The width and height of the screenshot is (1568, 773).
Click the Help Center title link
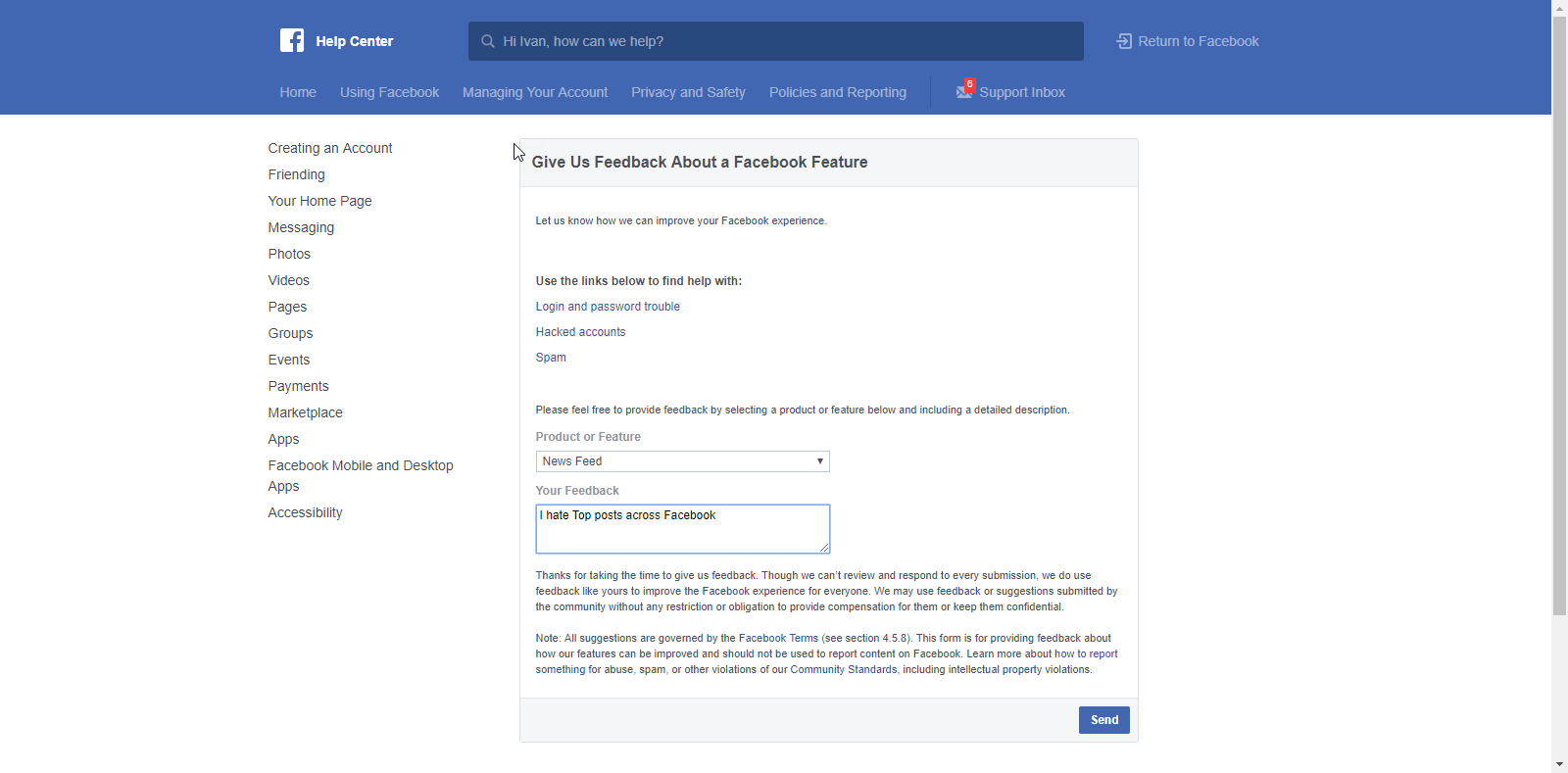click(354, 41)
